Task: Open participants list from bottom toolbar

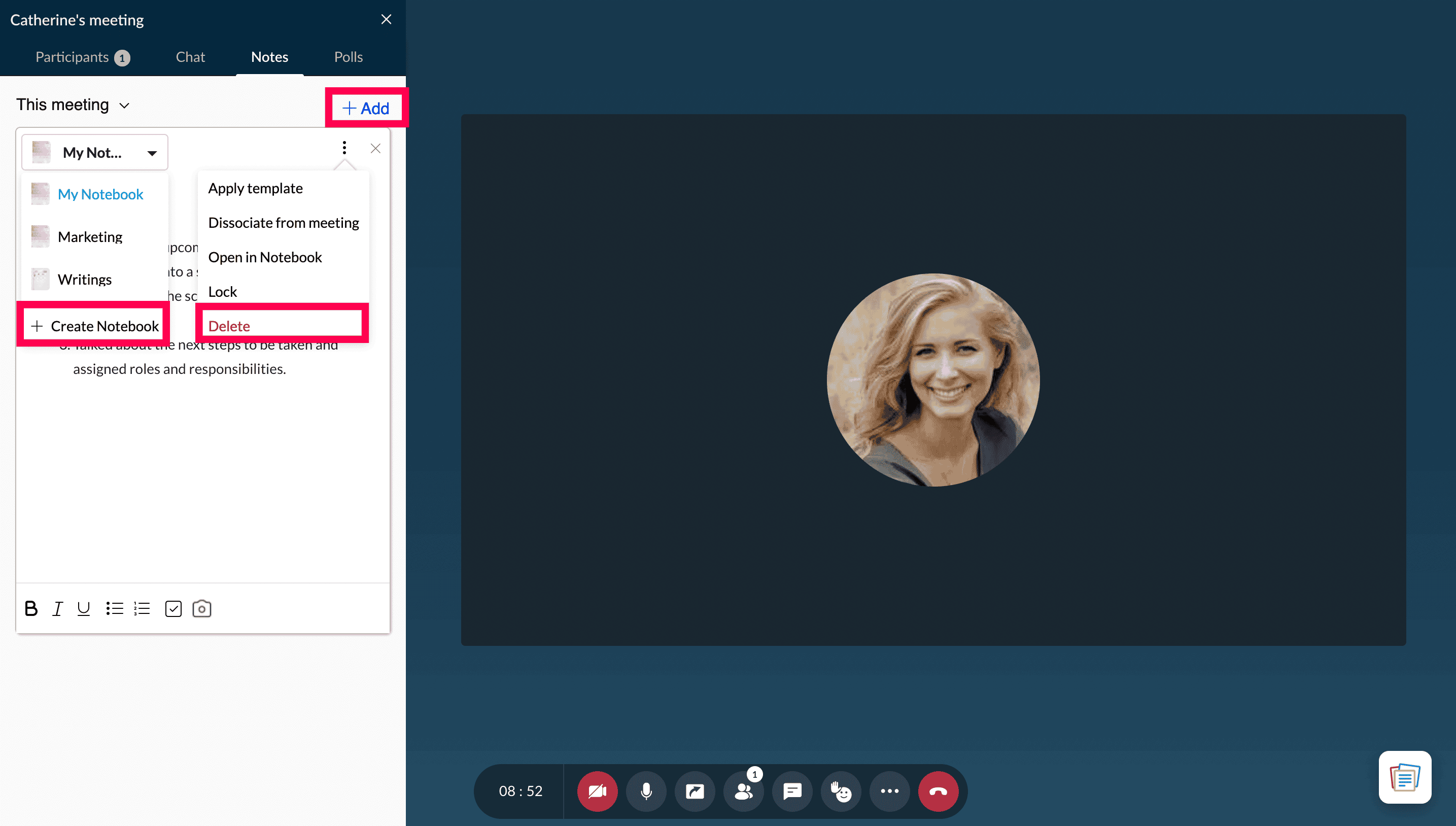Action: pos(743,791)
